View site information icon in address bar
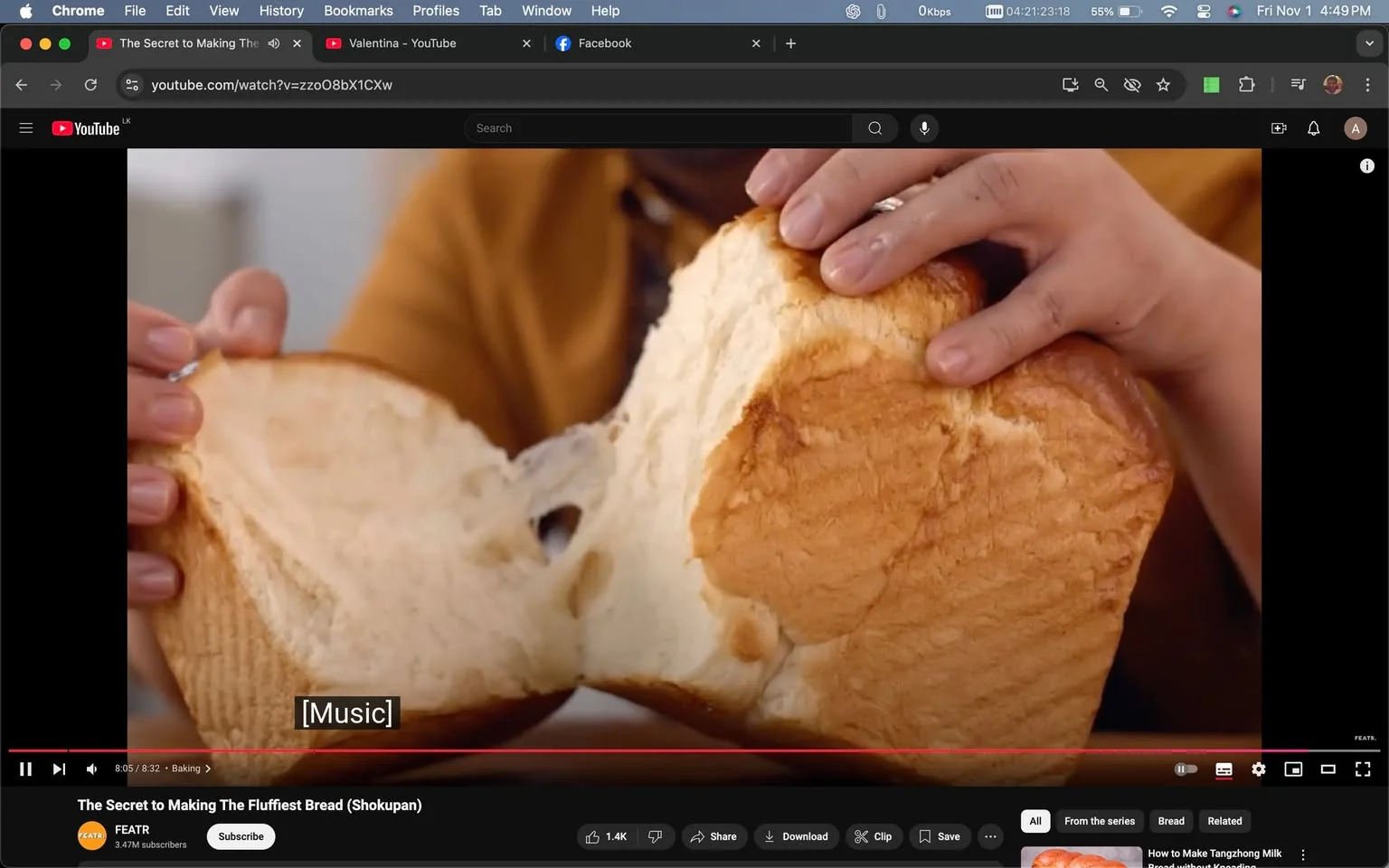 pos(132,85)
